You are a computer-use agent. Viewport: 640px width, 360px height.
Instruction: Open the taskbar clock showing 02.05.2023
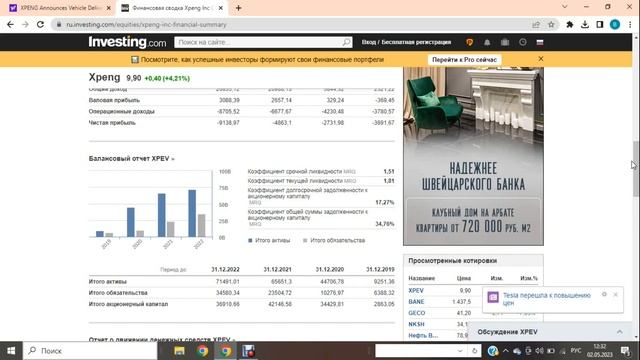600,351
